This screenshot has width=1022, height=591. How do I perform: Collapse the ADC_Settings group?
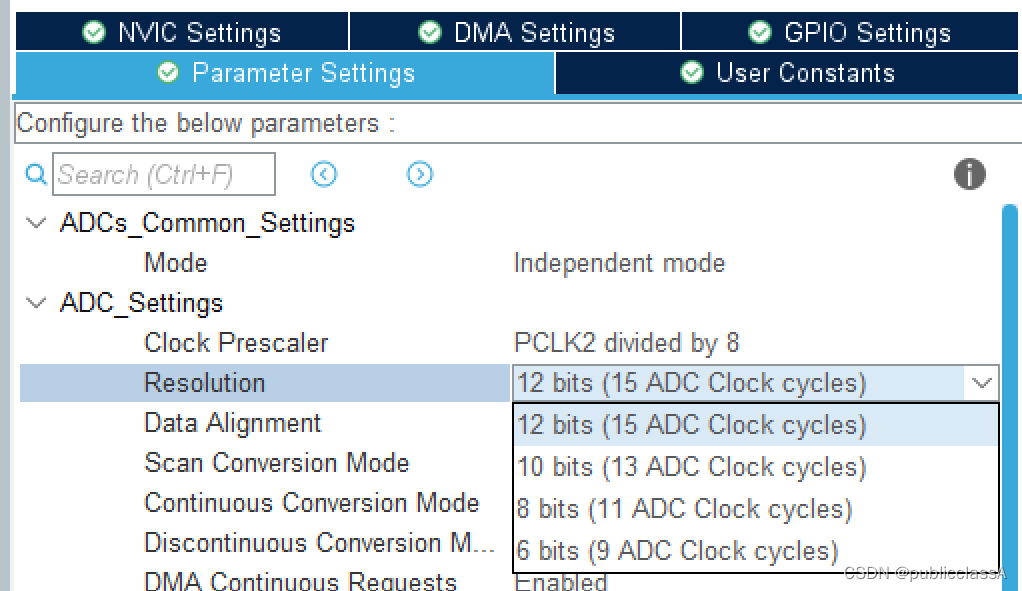[36, 302]
